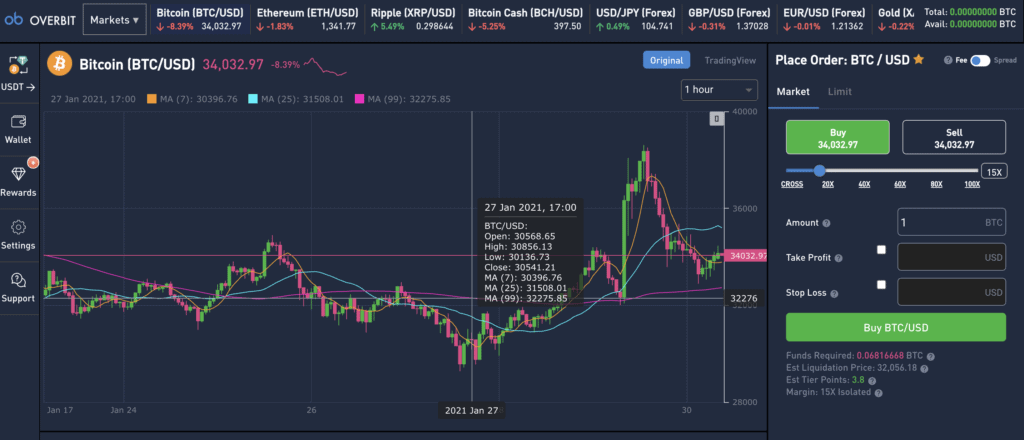Click the 32276 price label on axis
Screen dimensions: 1024x440
point(744,298)
